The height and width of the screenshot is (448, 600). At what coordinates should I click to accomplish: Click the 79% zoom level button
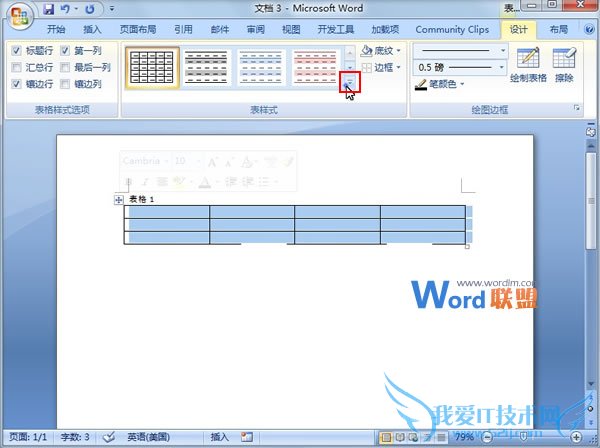464,437
